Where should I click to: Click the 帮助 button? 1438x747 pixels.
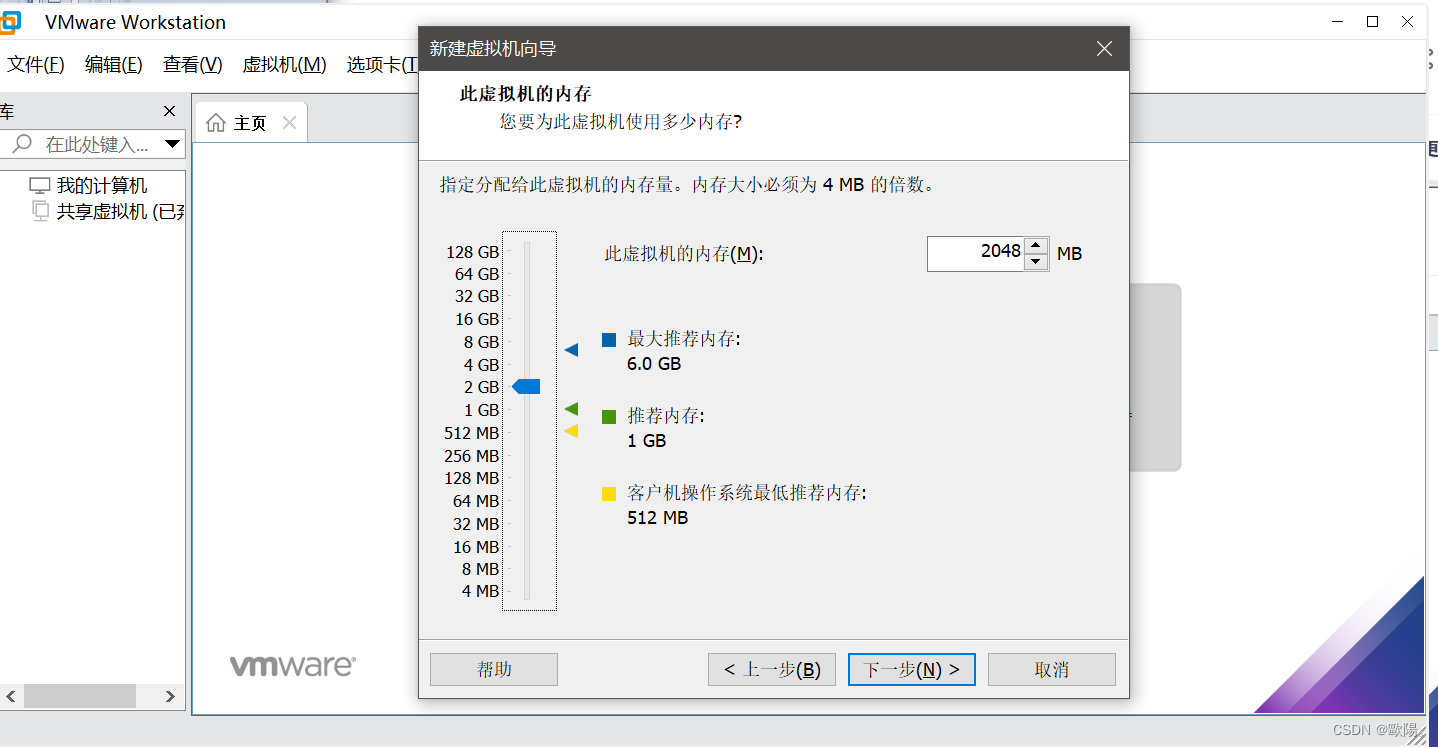(x=494, y=669)
